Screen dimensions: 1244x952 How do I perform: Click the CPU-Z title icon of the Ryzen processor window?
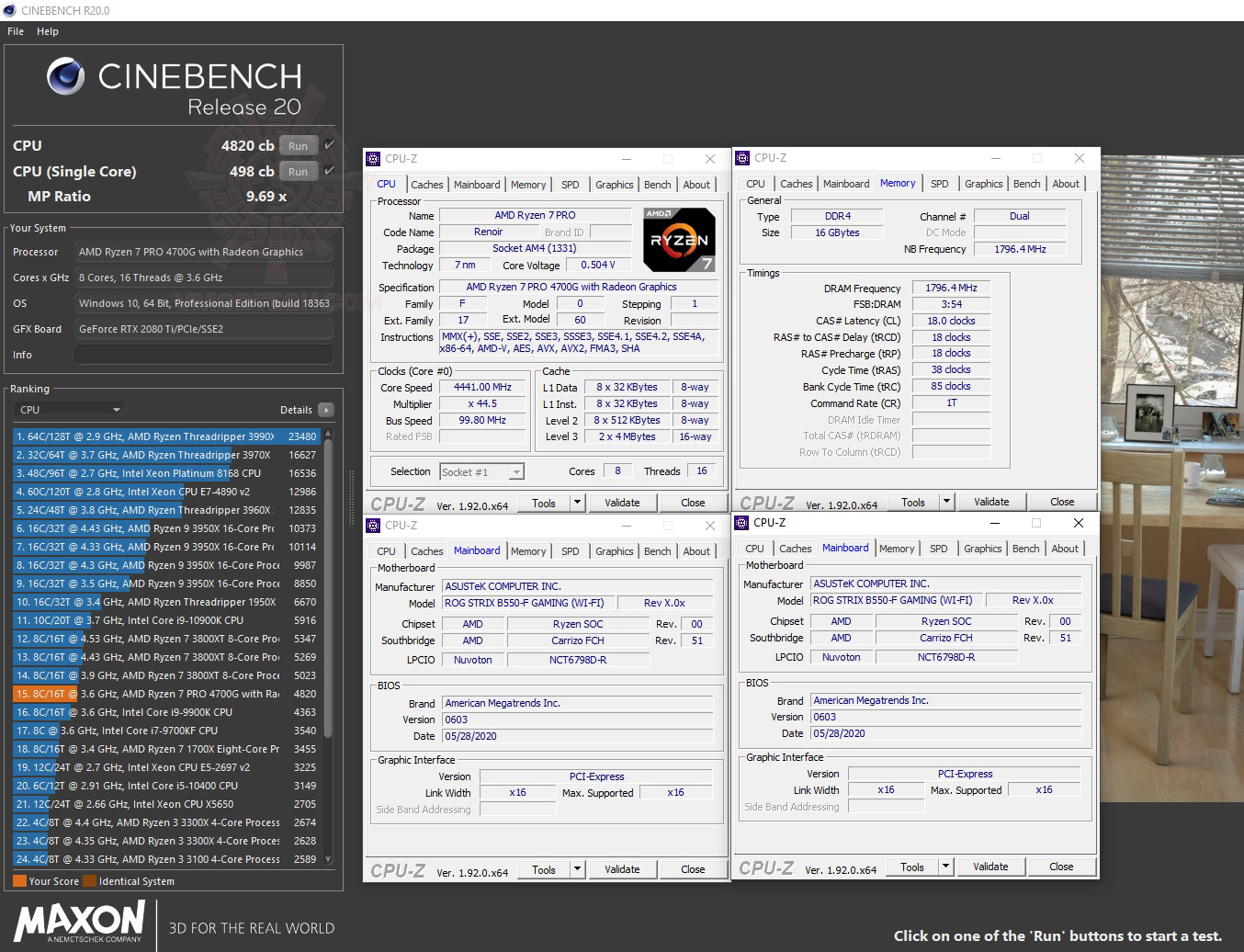373,159
